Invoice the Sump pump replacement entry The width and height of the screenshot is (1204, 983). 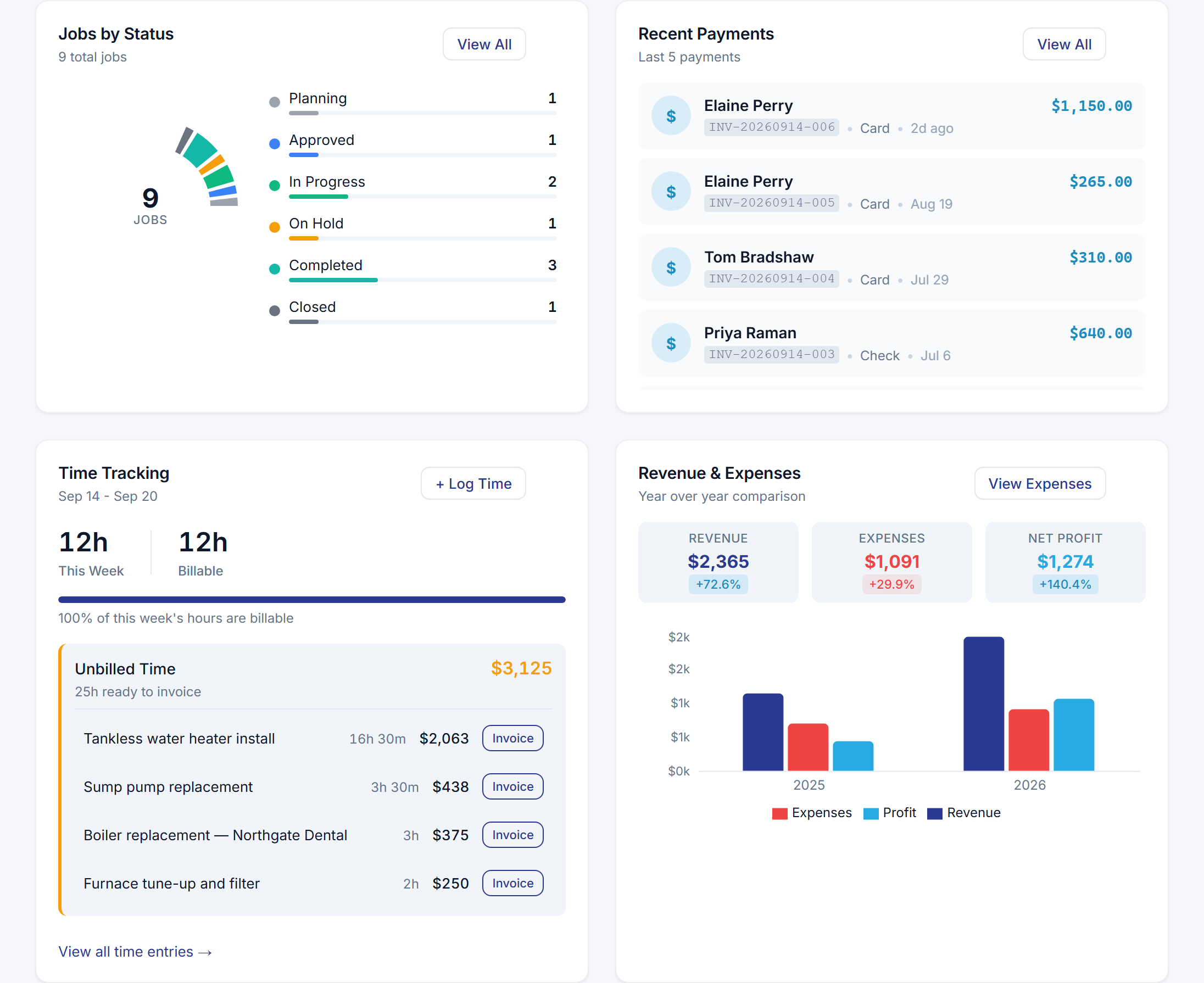coord(512,786)
